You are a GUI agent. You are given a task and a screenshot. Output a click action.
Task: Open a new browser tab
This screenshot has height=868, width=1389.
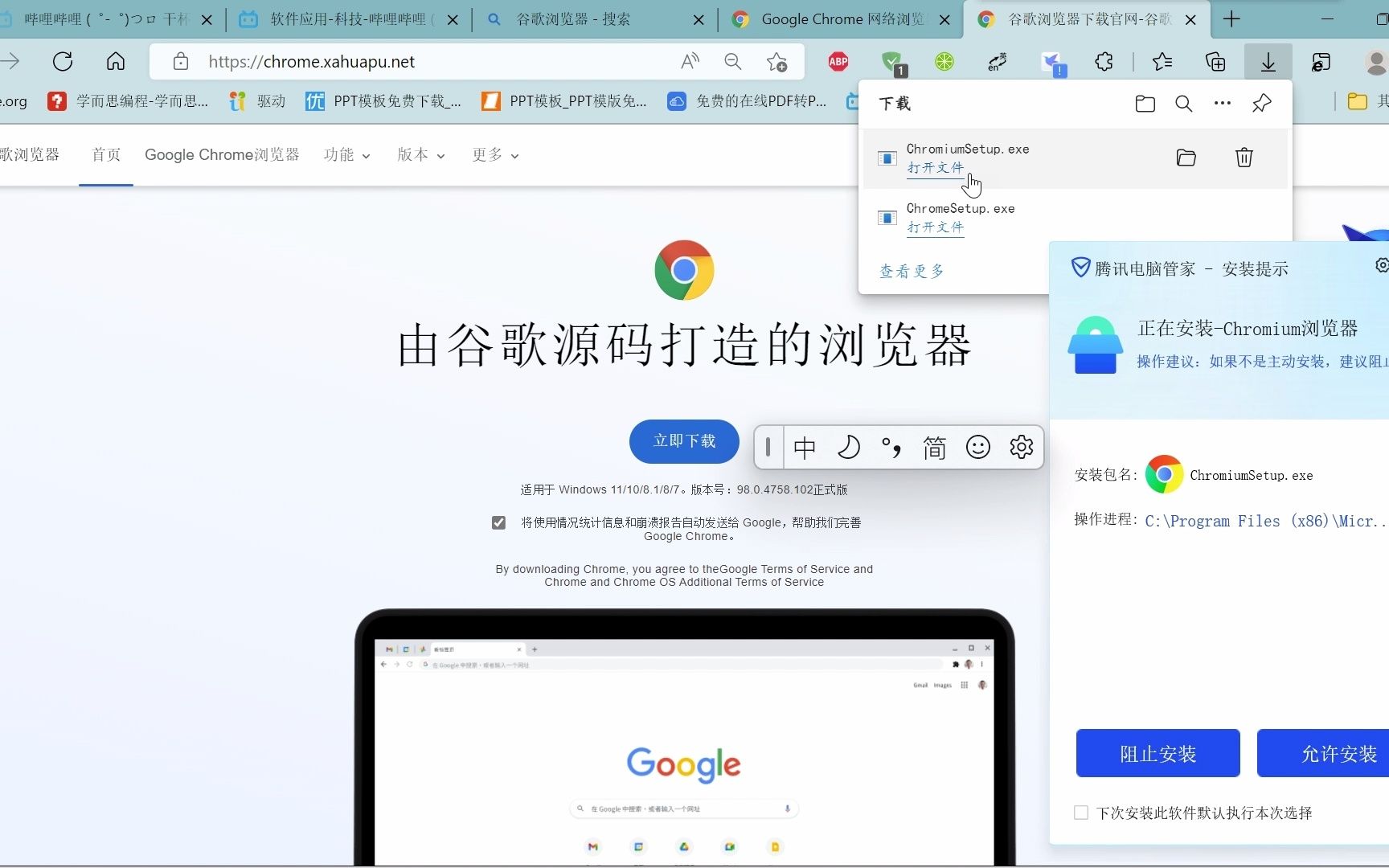pyautogui.click(x=1231, y=19)
